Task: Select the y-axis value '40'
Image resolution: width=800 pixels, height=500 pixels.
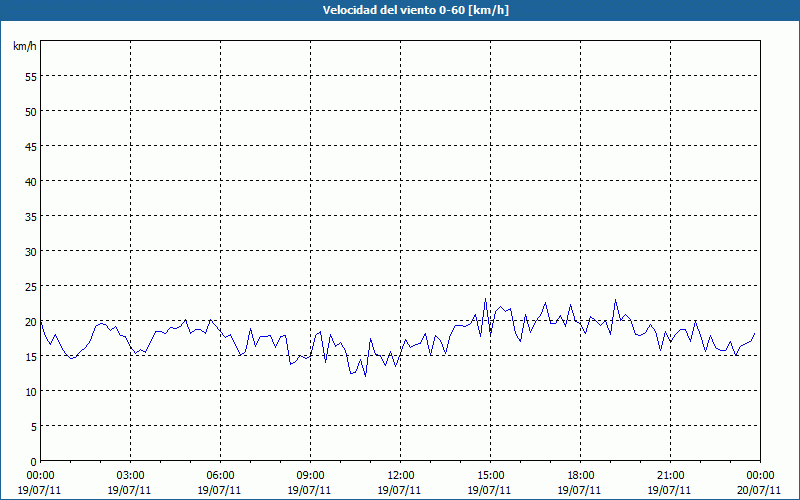Action: [30, 181]
